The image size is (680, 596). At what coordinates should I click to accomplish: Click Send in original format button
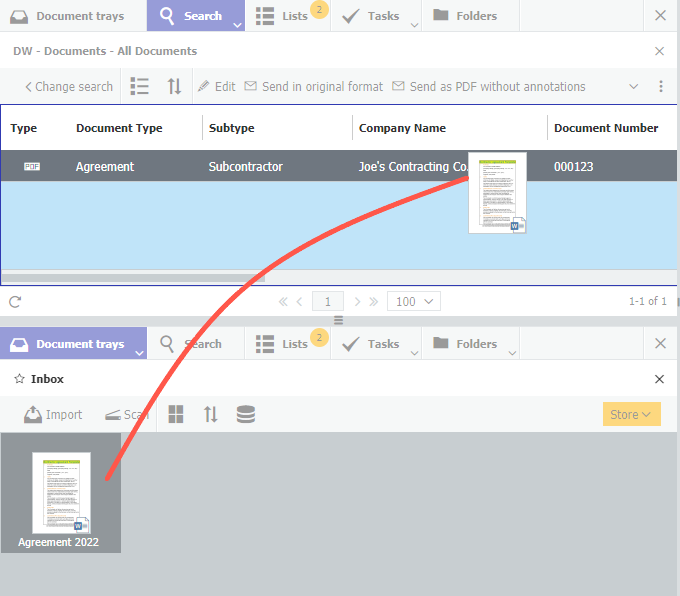[313, 87]
